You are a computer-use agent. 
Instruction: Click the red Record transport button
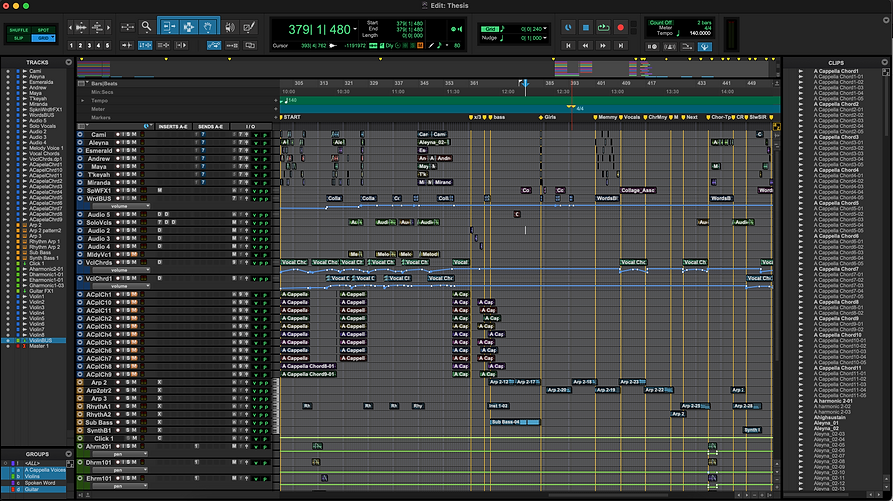coord(621,27)
